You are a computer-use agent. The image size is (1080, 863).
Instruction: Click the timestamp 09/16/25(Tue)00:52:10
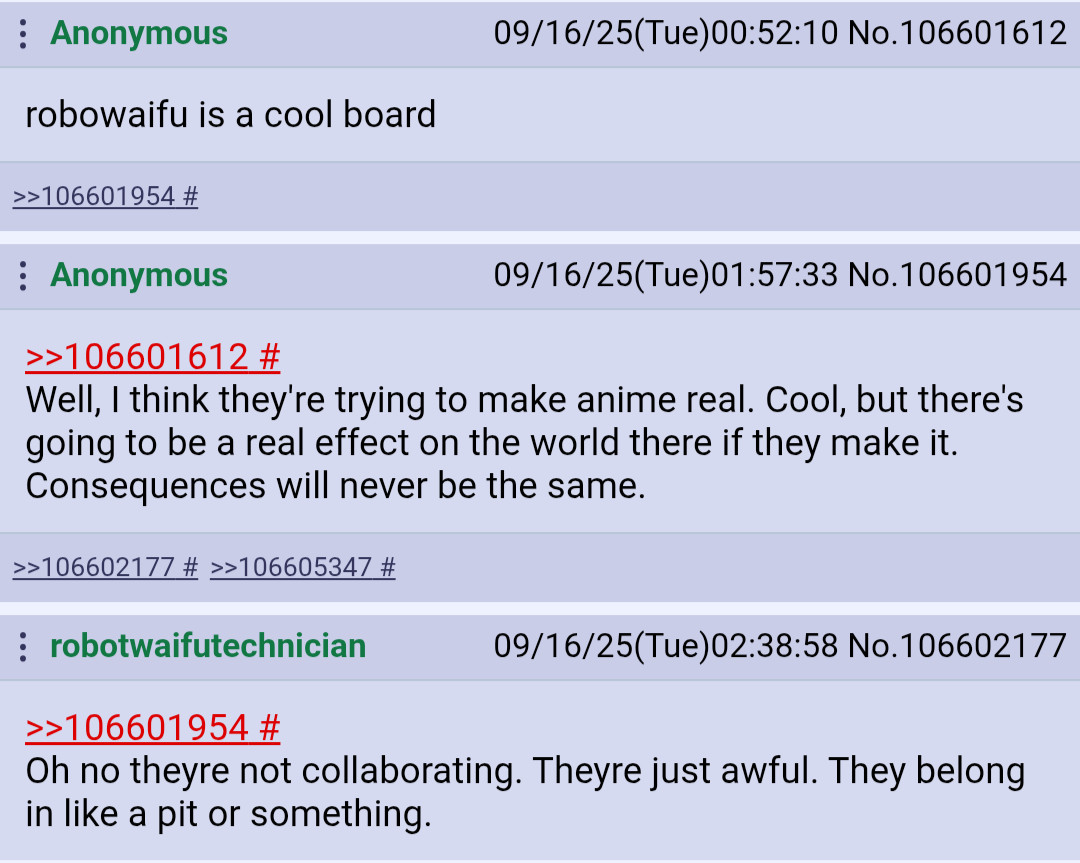tap(666, 33)
